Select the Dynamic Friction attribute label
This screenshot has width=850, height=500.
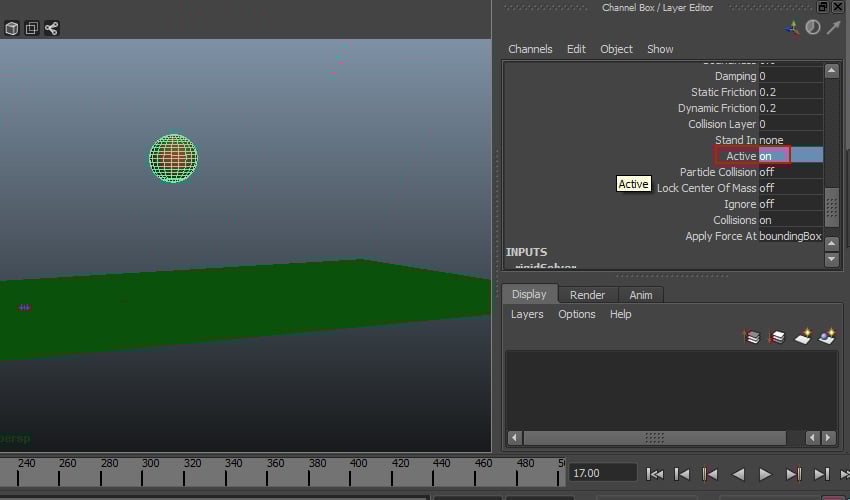click(x=717, y=108)
